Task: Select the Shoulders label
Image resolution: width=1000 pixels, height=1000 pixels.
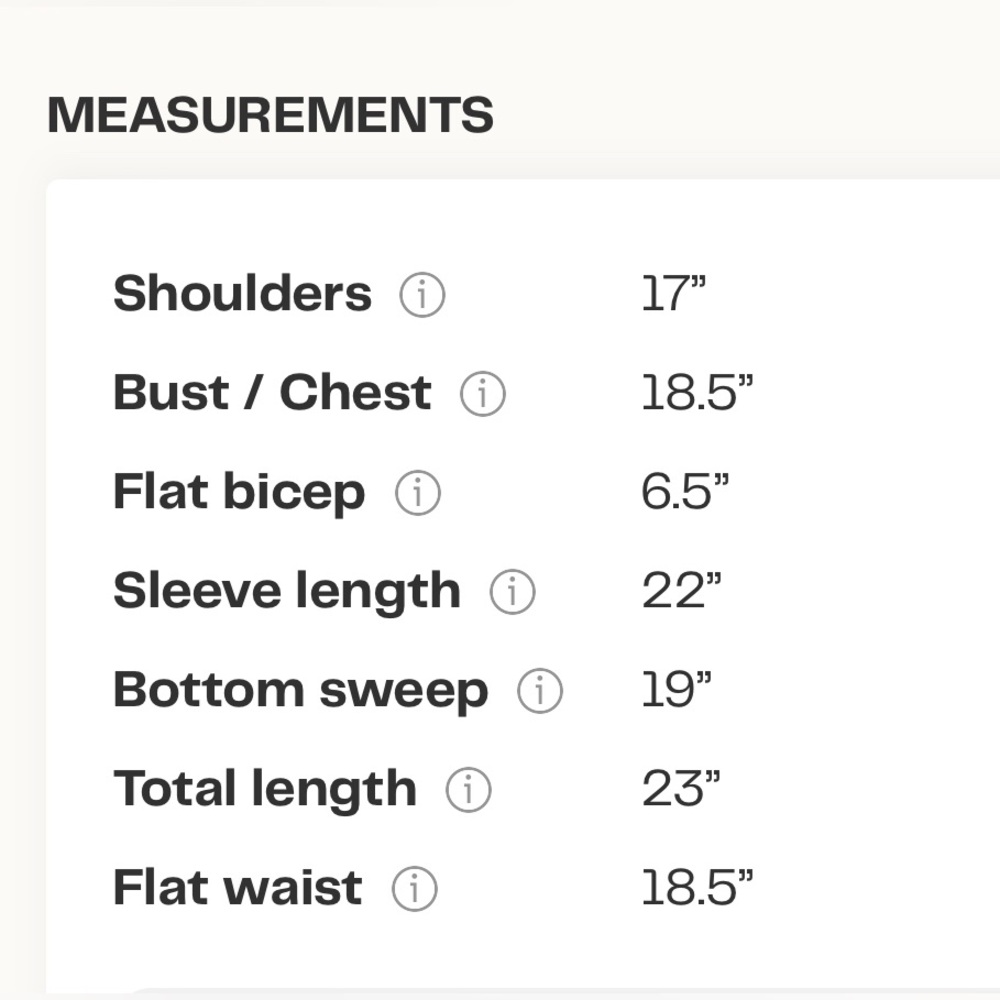Action: 242,294
